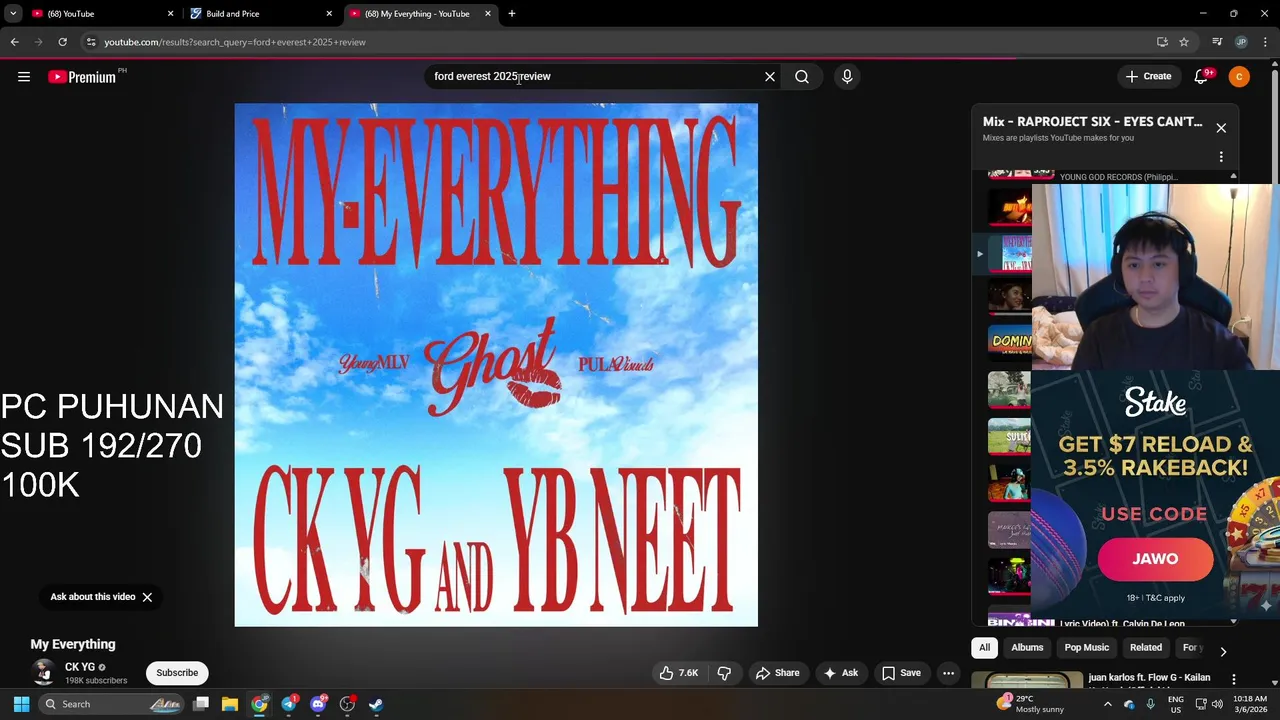Open Steam from the taskbar
The image size is (1280, 720).
tap(376, 704)
